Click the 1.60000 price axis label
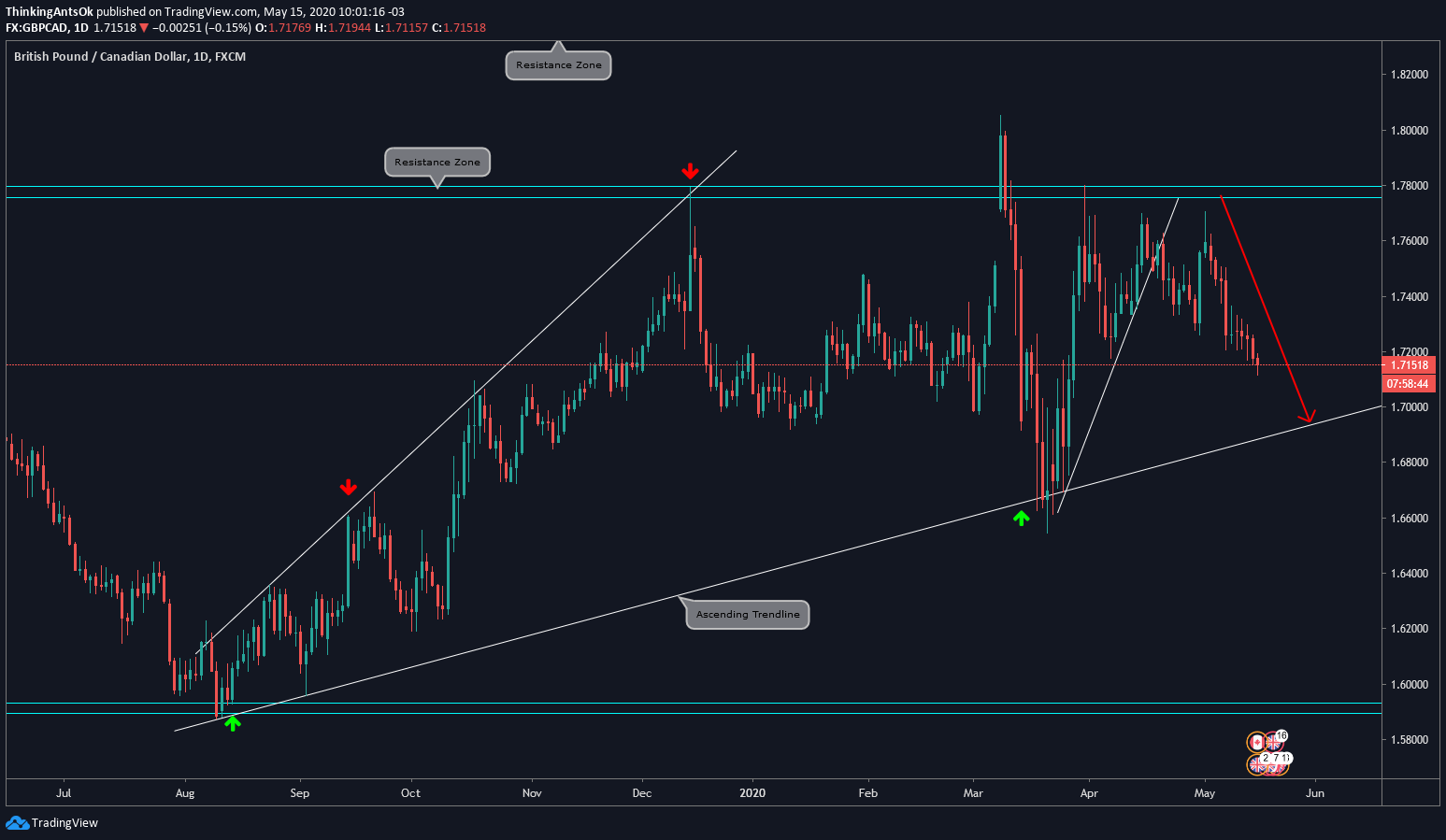The image size is (1446, 840). click(x=1409, y=685)
